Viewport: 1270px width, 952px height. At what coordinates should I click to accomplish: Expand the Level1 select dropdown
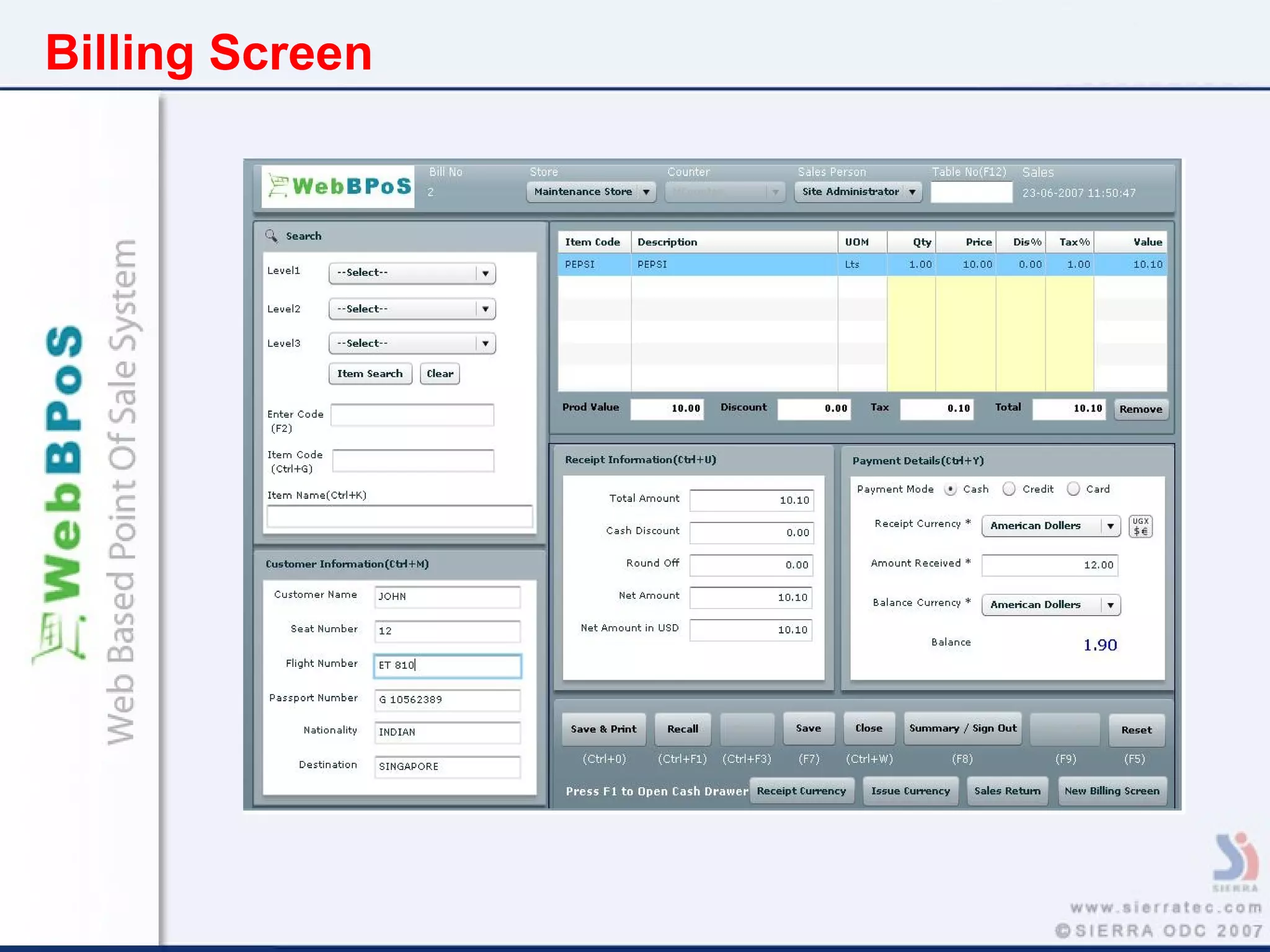412,273
